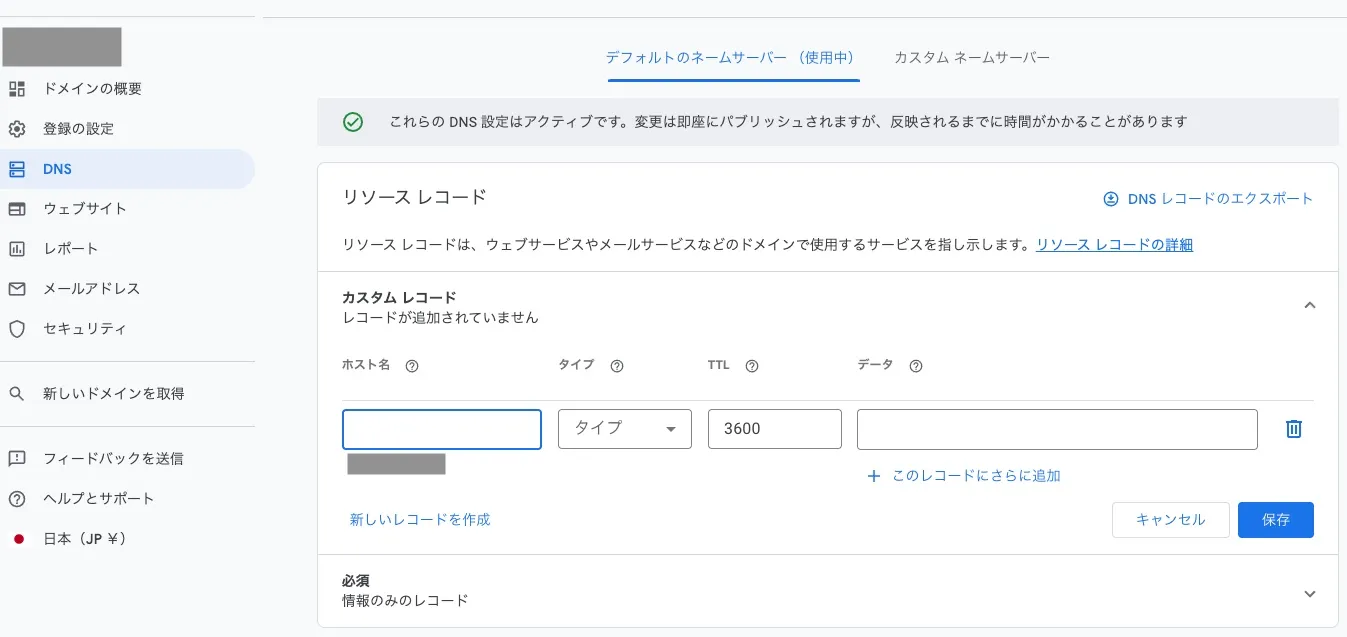The image size is (1347, 637).
Task: Collapse the カスタム レコード section chevron
Action: (1310, 305)
